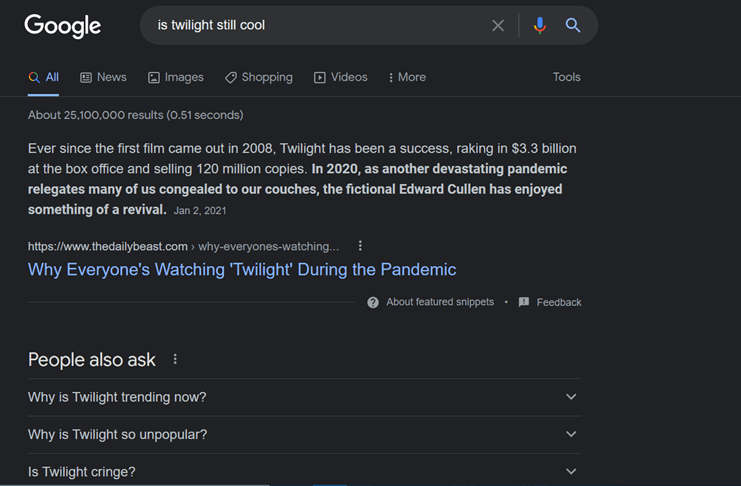Submit the search using the magnifier icon
This screenshot has width=741, height=486.
573,25
